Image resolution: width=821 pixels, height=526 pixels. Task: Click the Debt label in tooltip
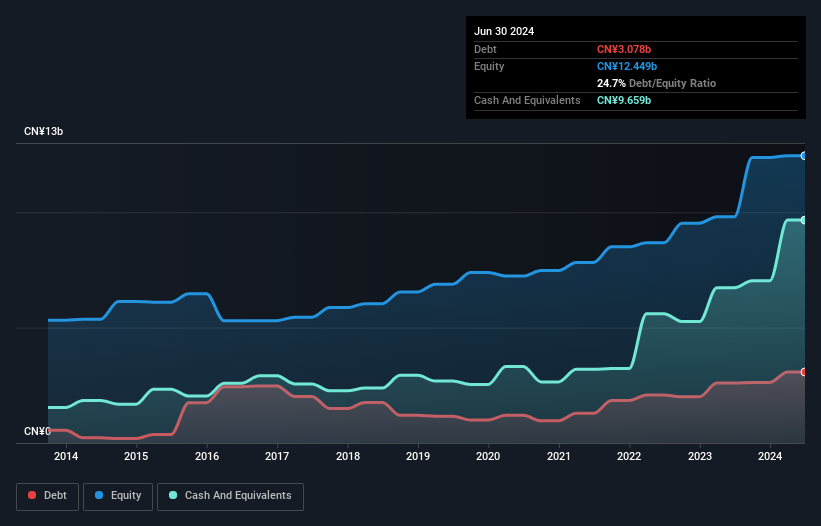(485, 49)
